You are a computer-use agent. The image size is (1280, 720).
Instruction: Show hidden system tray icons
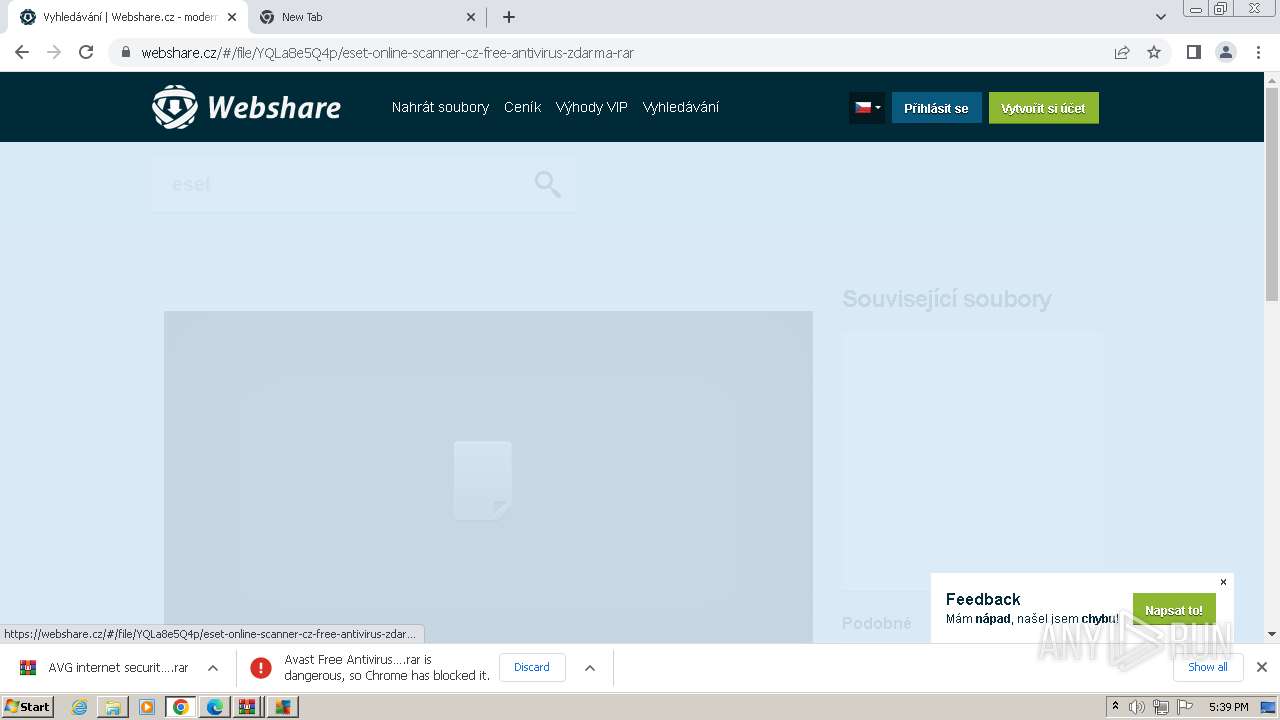coord(1116,706)
